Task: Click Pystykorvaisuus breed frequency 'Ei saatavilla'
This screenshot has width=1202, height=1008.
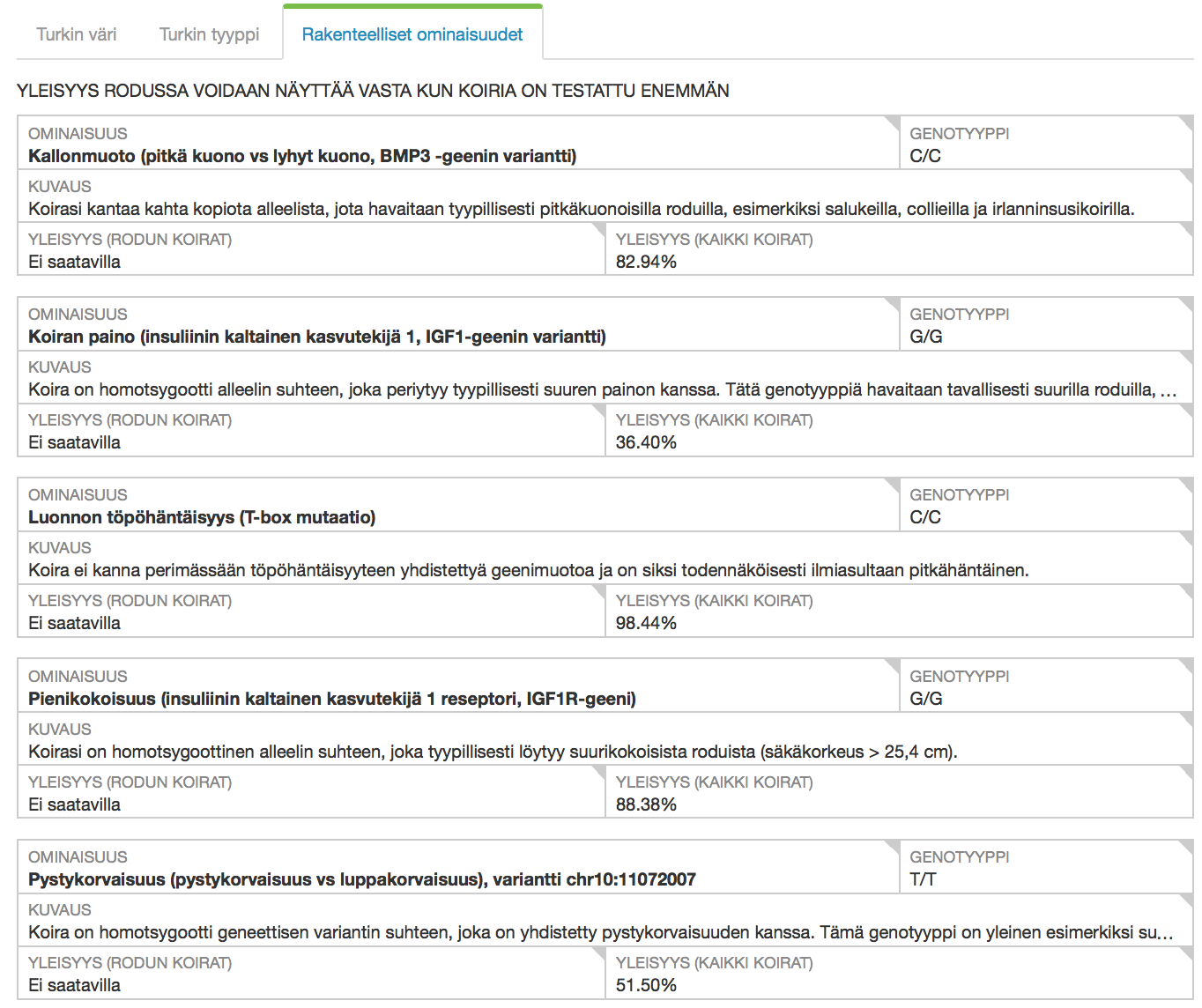Action: [x=74, y=986]
